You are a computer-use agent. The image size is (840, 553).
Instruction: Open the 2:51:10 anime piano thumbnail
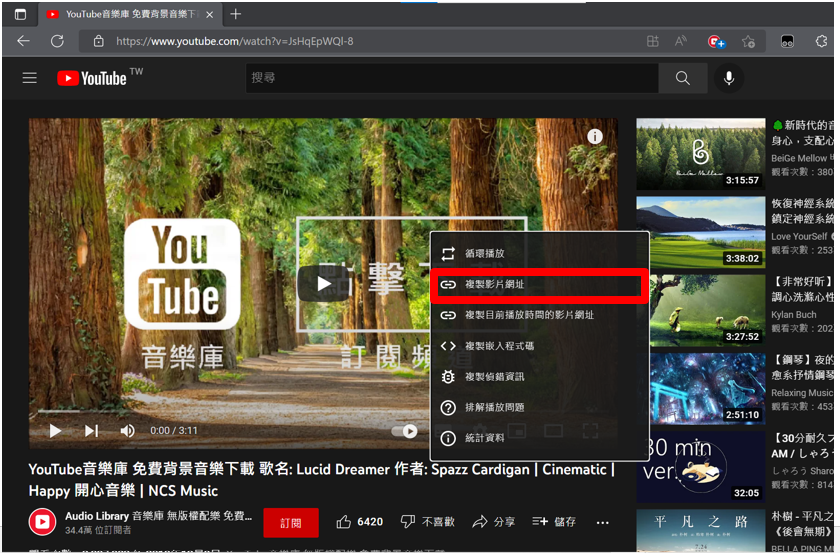pos(701,388)
